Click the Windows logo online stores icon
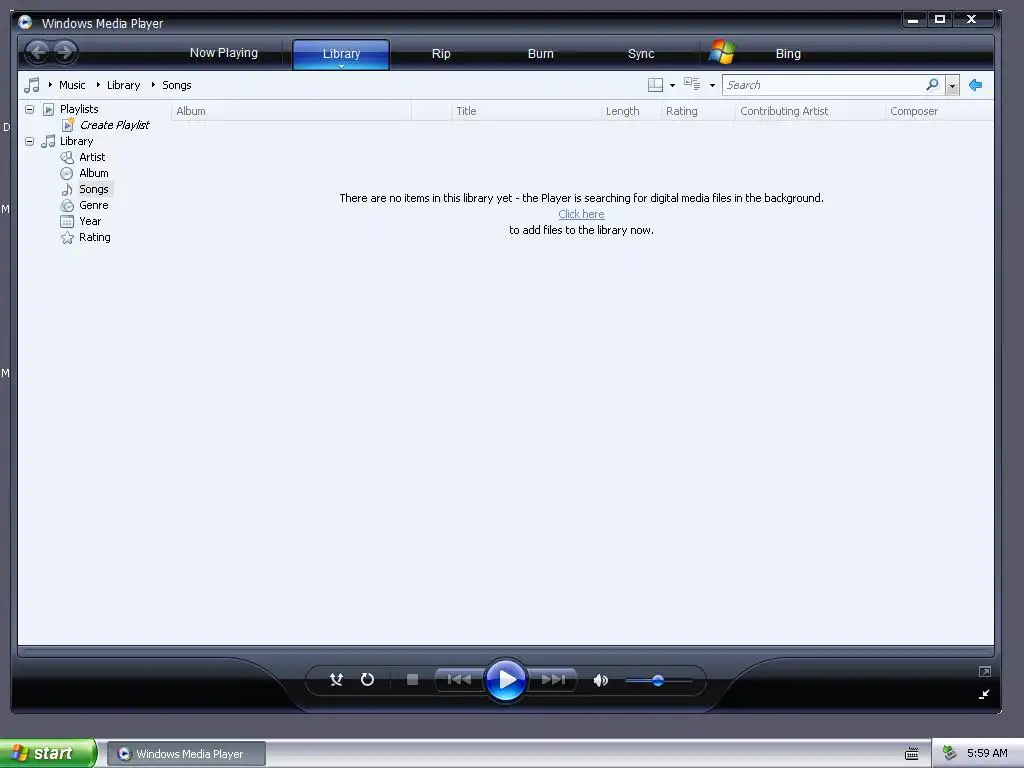The width and height of the screenshot is (1024, 768). pyautogui.click(x=722, y=52)
